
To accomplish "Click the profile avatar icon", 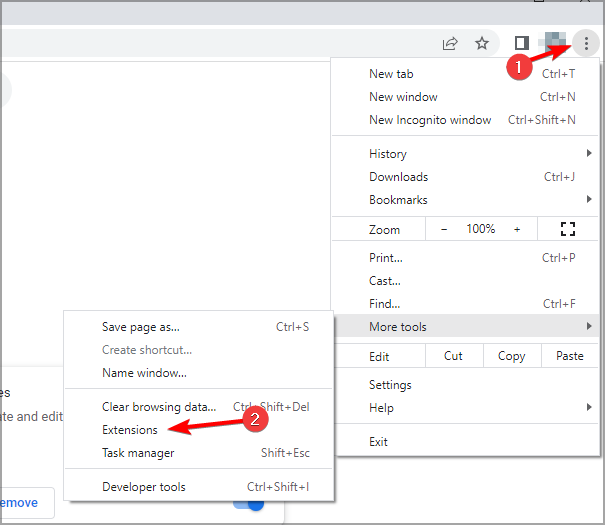I will tap(553, 43).
